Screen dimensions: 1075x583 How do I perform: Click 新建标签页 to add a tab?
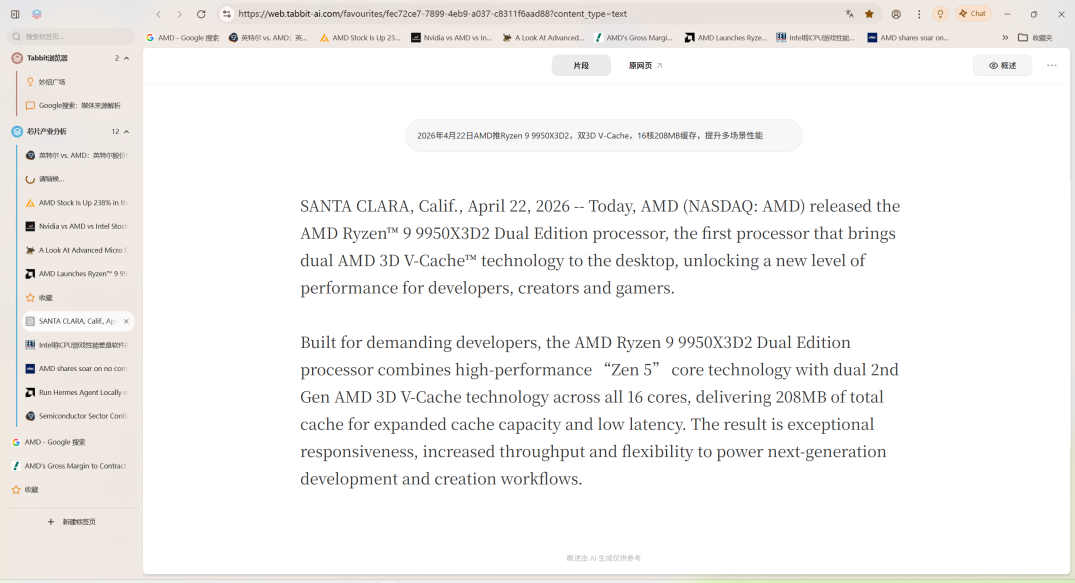click(72, 522)
